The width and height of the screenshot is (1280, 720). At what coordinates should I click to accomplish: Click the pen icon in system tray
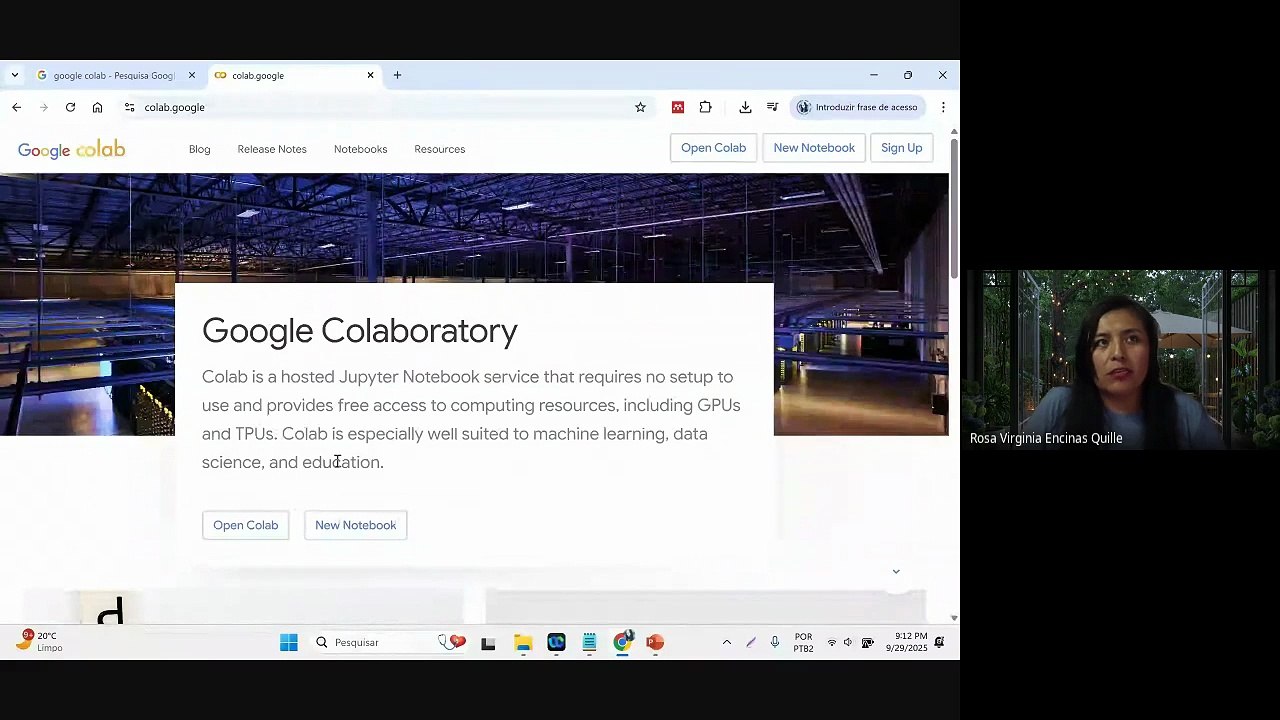(751, 642)
